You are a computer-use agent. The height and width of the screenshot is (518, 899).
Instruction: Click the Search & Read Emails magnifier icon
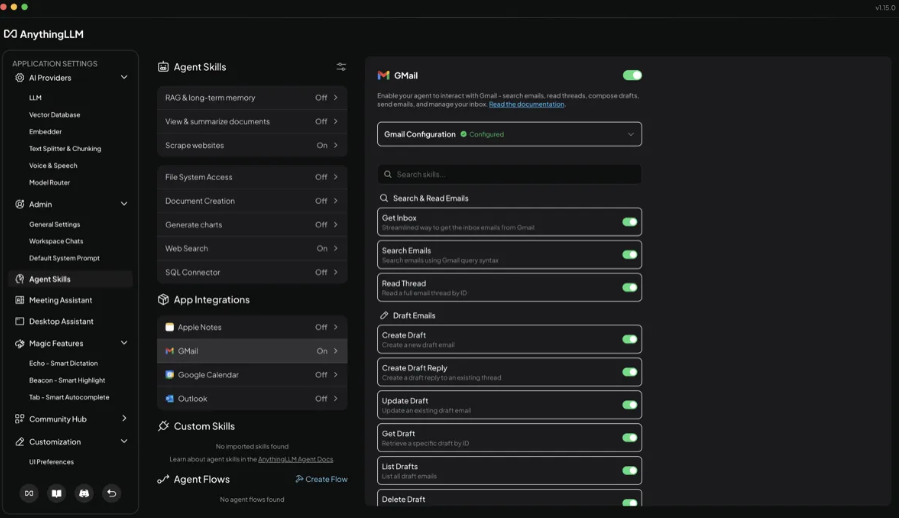[384, 198]
